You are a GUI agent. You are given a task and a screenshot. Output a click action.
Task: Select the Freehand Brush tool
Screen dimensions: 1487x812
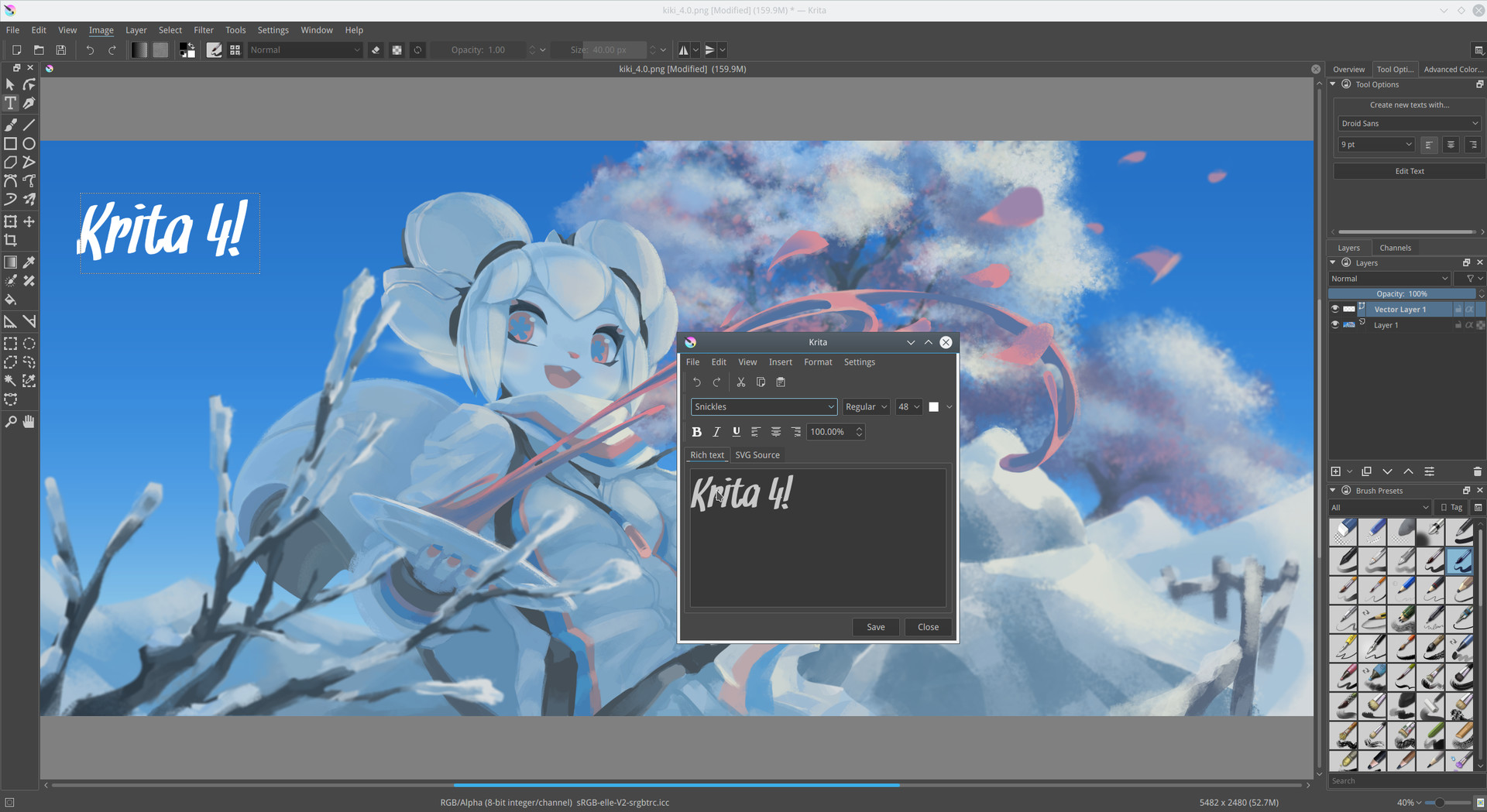coord(11,124)
